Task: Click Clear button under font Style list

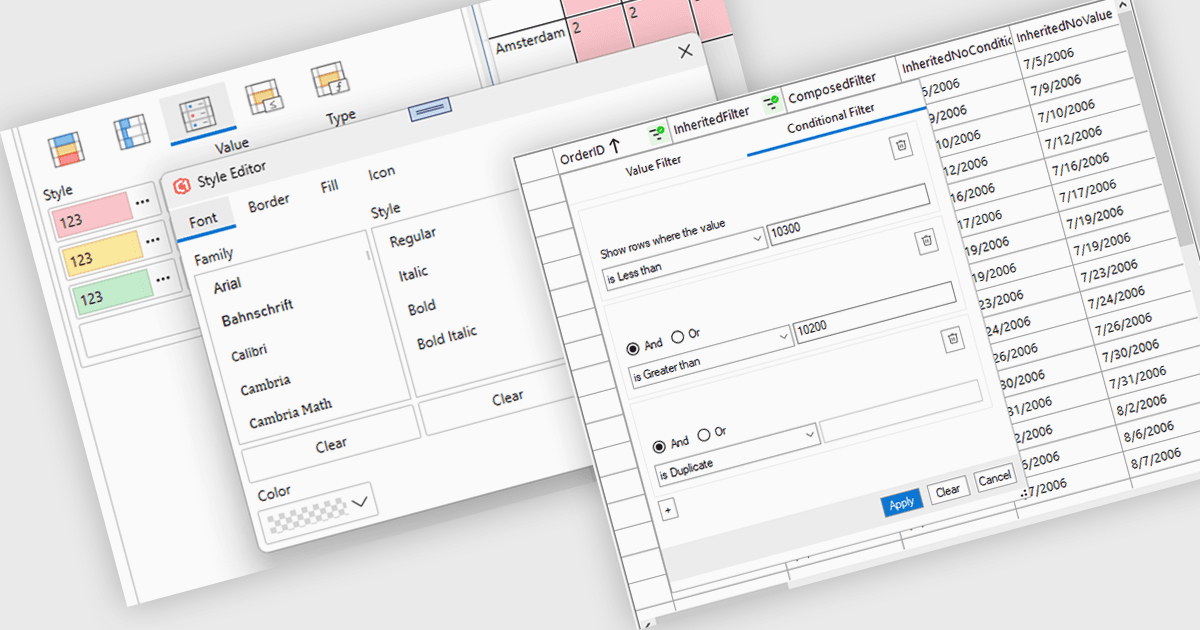Action: click(x=506, y=399)
